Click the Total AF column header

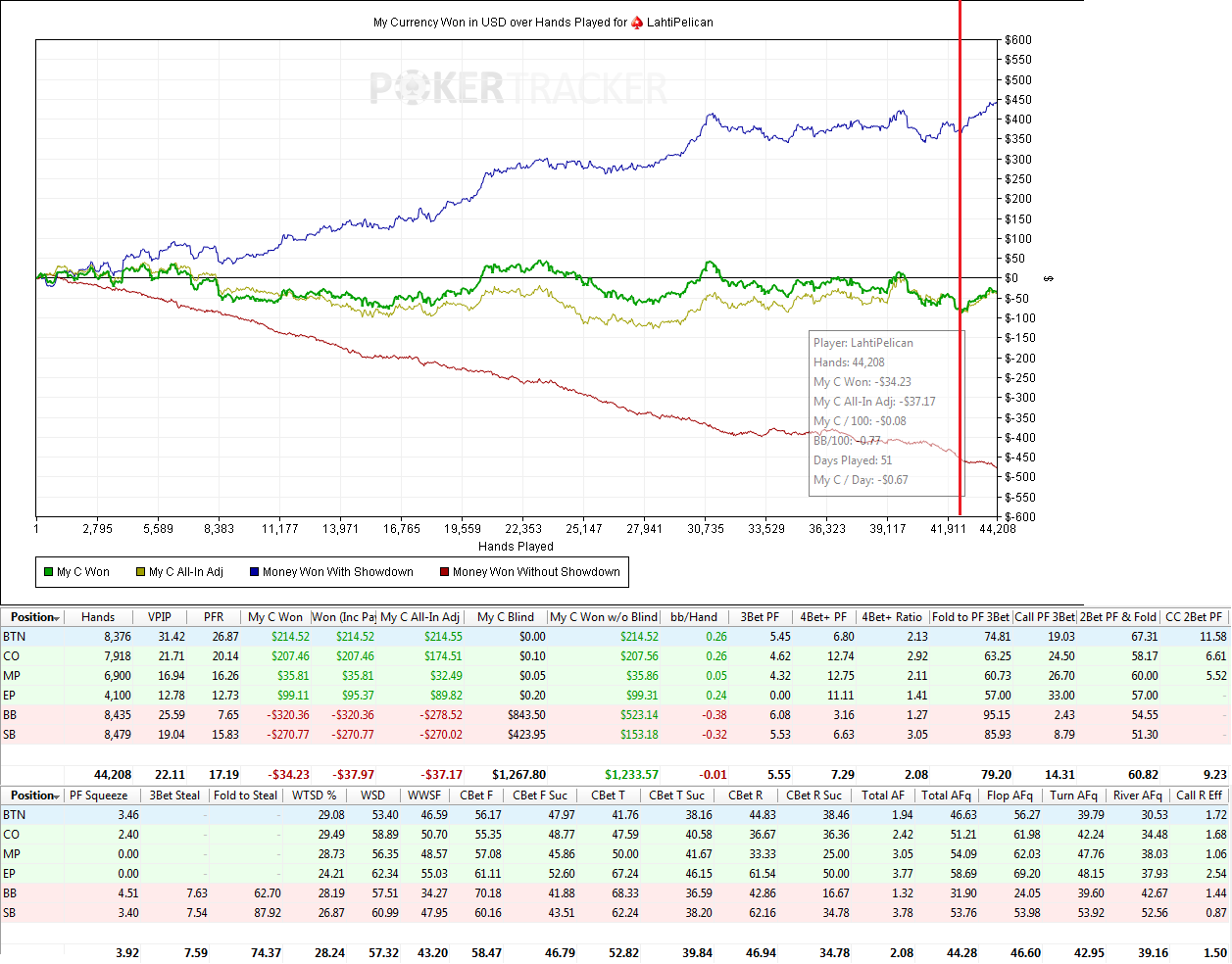pos(883,795)
